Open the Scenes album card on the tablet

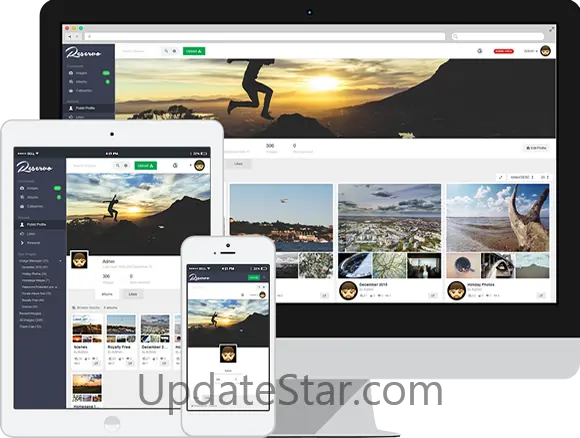pos(87,341)
